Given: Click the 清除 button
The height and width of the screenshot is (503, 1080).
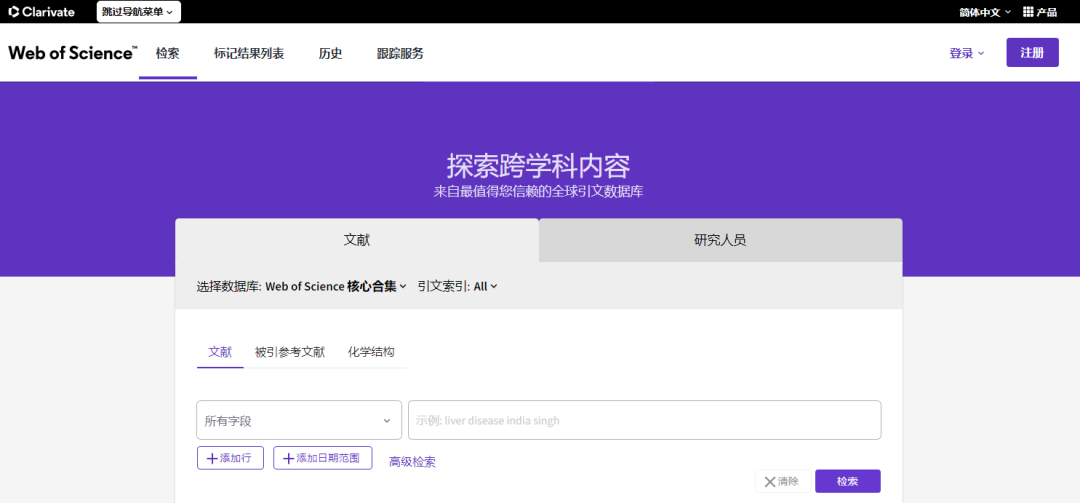Looking at the screenshot, I should pyautogui.click(x=782, y=482).
